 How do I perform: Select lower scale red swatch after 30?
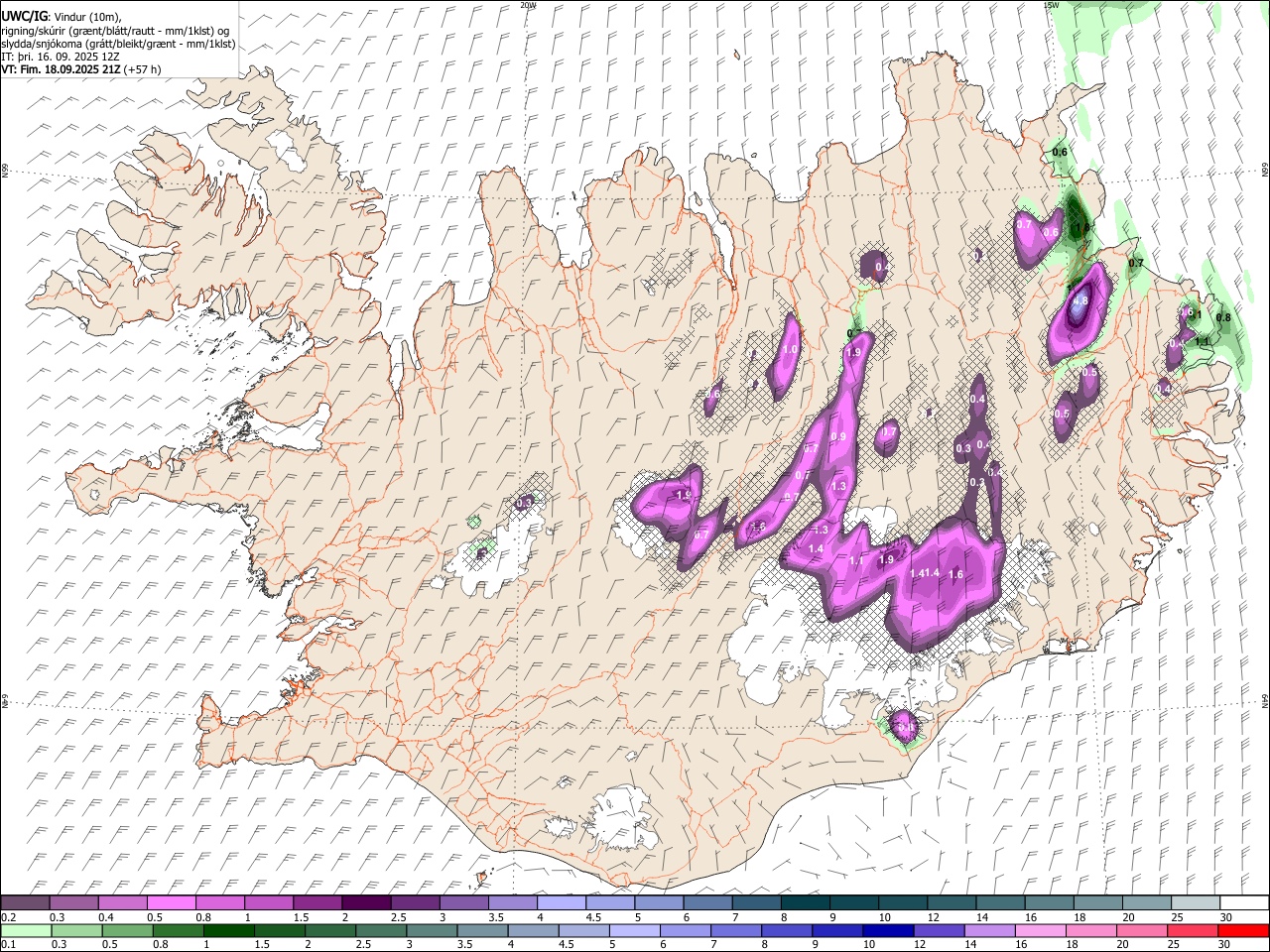[1243, 930]
